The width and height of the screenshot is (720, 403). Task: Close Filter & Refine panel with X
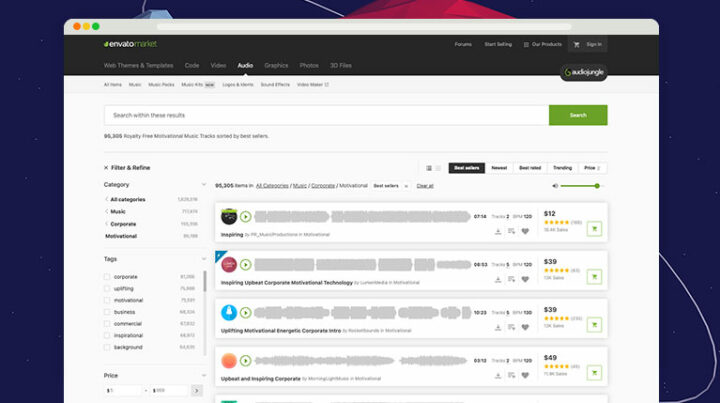click(x=106, y=168)
